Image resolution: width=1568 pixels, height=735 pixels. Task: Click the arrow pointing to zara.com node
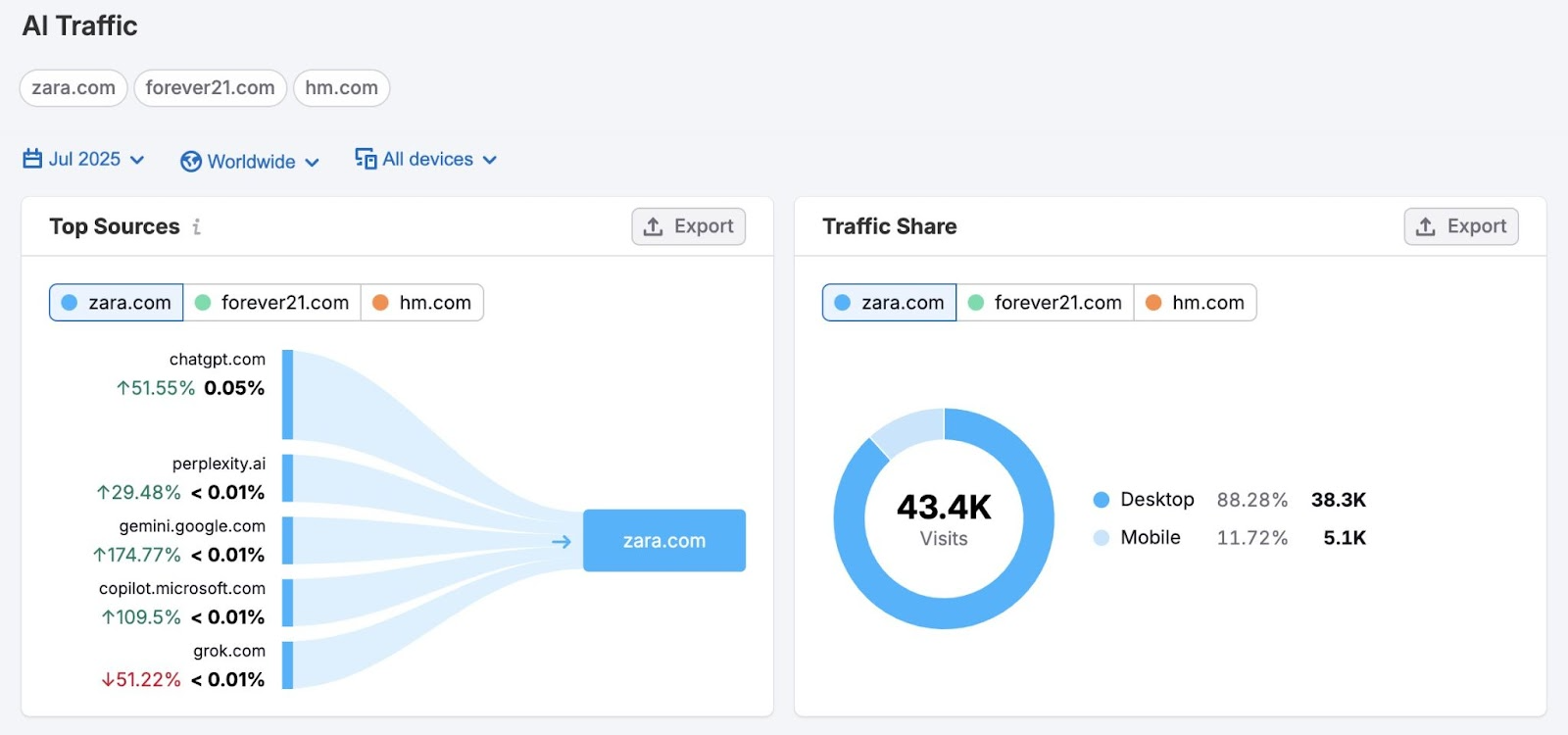[562, 541]
